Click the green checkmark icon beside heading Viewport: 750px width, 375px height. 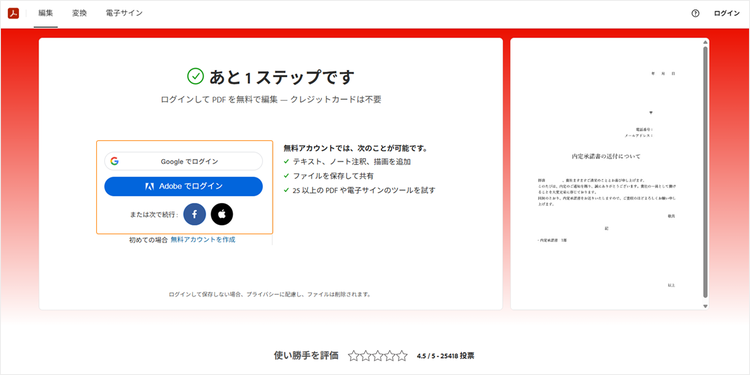195,76
